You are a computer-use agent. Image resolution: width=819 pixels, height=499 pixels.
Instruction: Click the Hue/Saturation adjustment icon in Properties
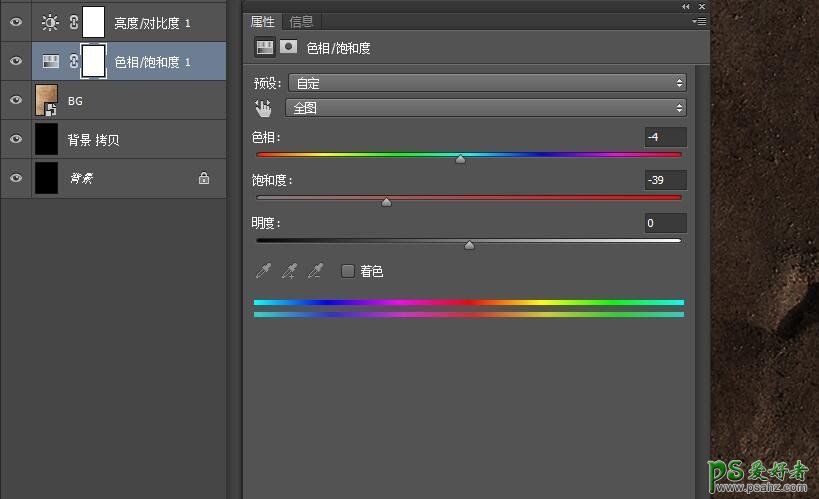click(x=266, y=46)
